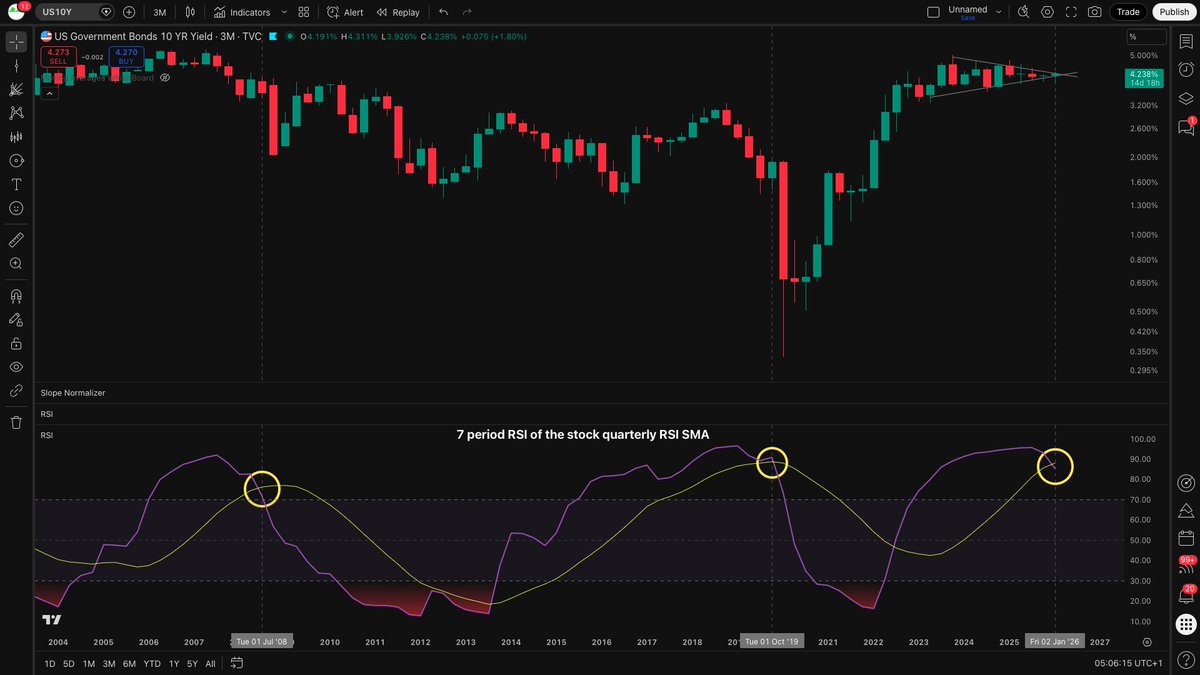
Task: Open notifications icon with 99+ badge
Action: [1186, 567]
